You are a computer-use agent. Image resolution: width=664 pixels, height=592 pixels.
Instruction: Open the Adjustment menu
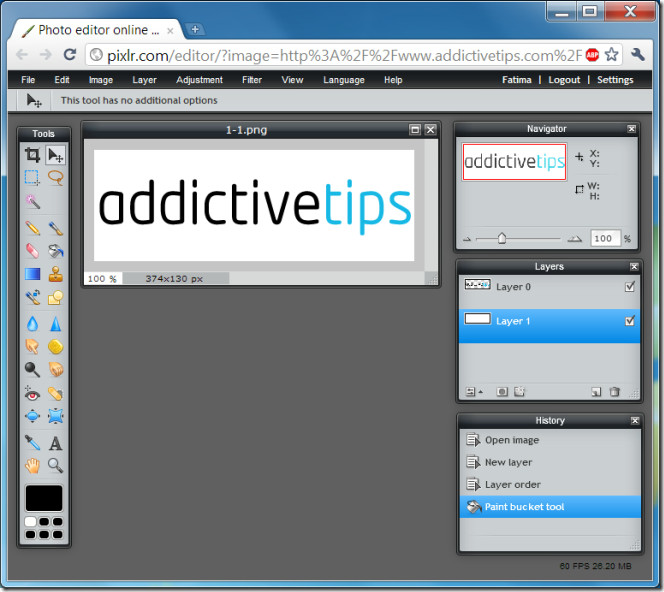pyautogui.click(x=199, y=80)
